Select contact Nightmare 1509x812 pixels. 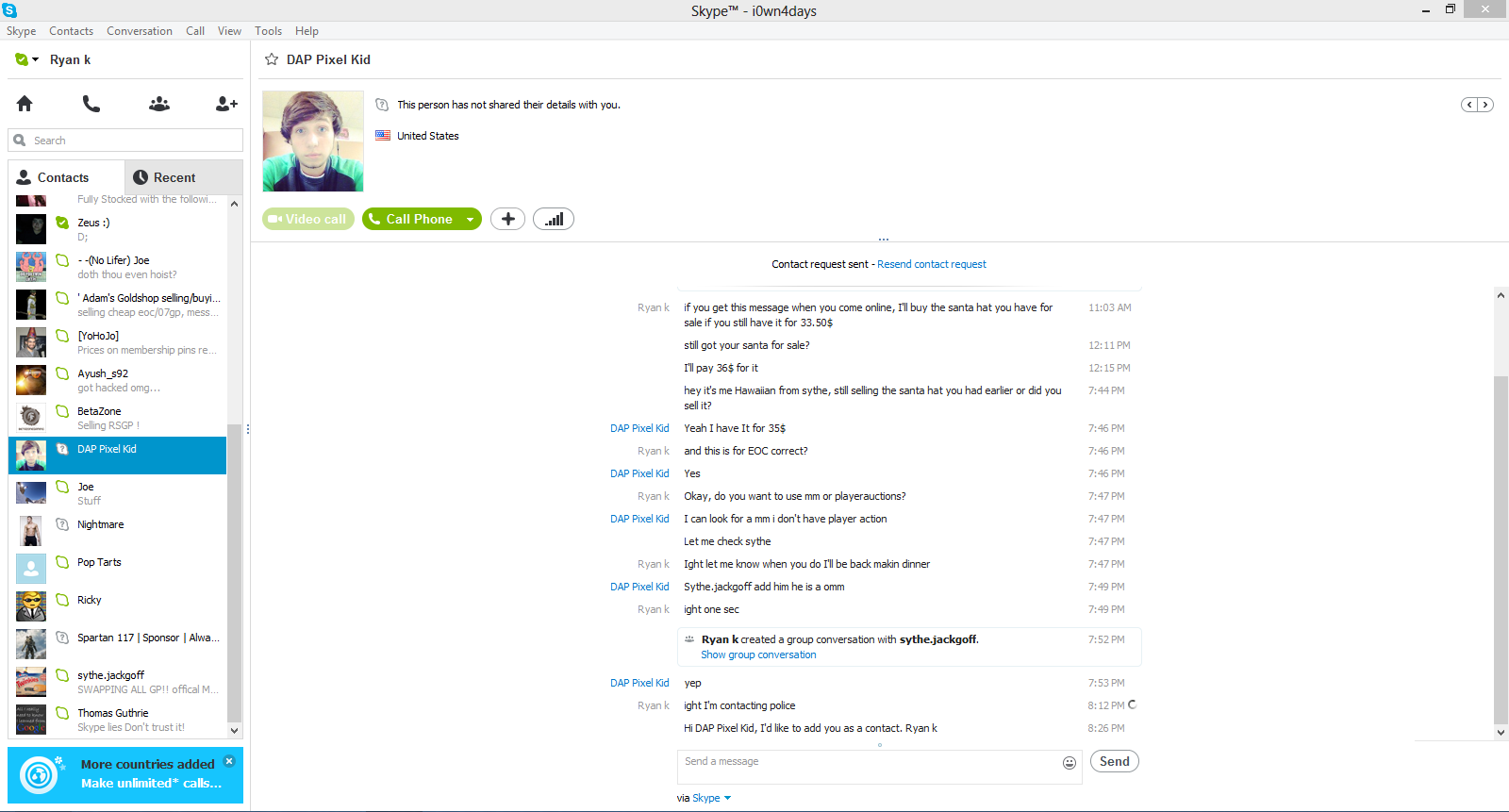coord(118,531)
